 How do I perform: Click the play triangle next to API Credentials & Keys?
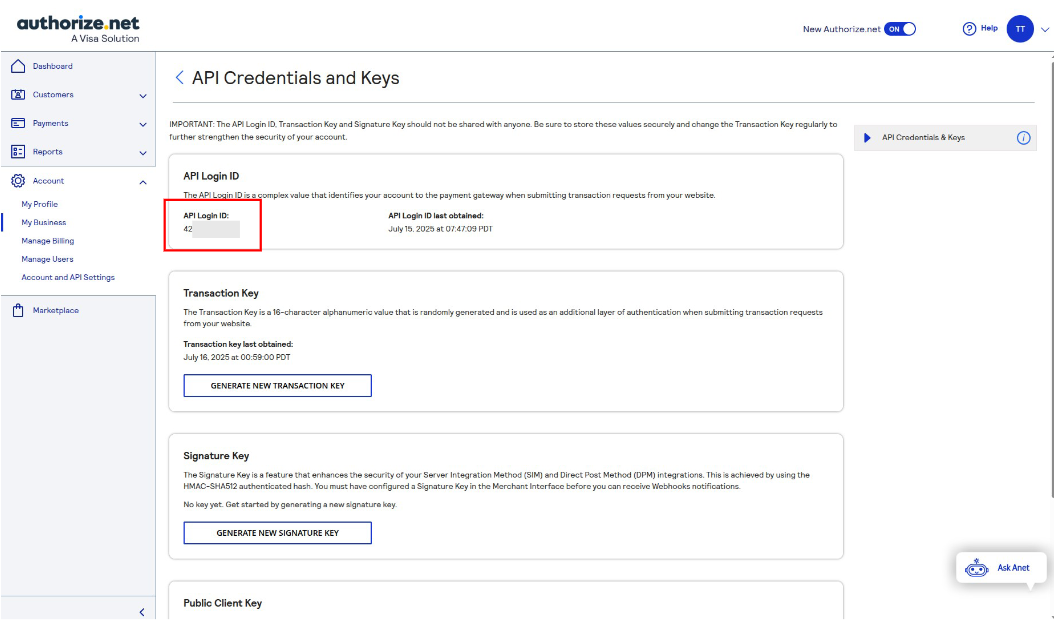click(867, 138)
